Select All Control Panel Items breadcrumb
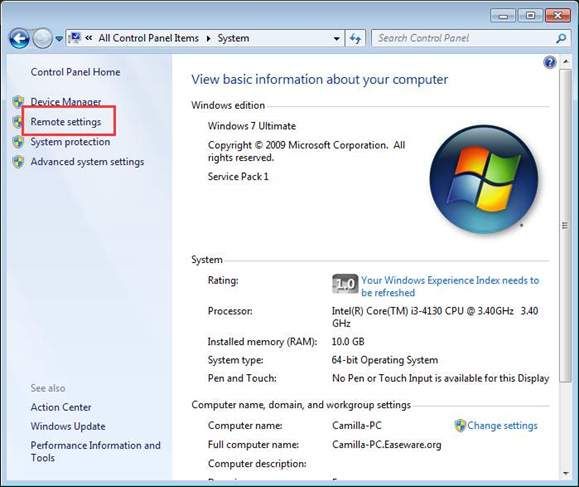Viewport: 579px width, 487px height. tap(148, 38)
